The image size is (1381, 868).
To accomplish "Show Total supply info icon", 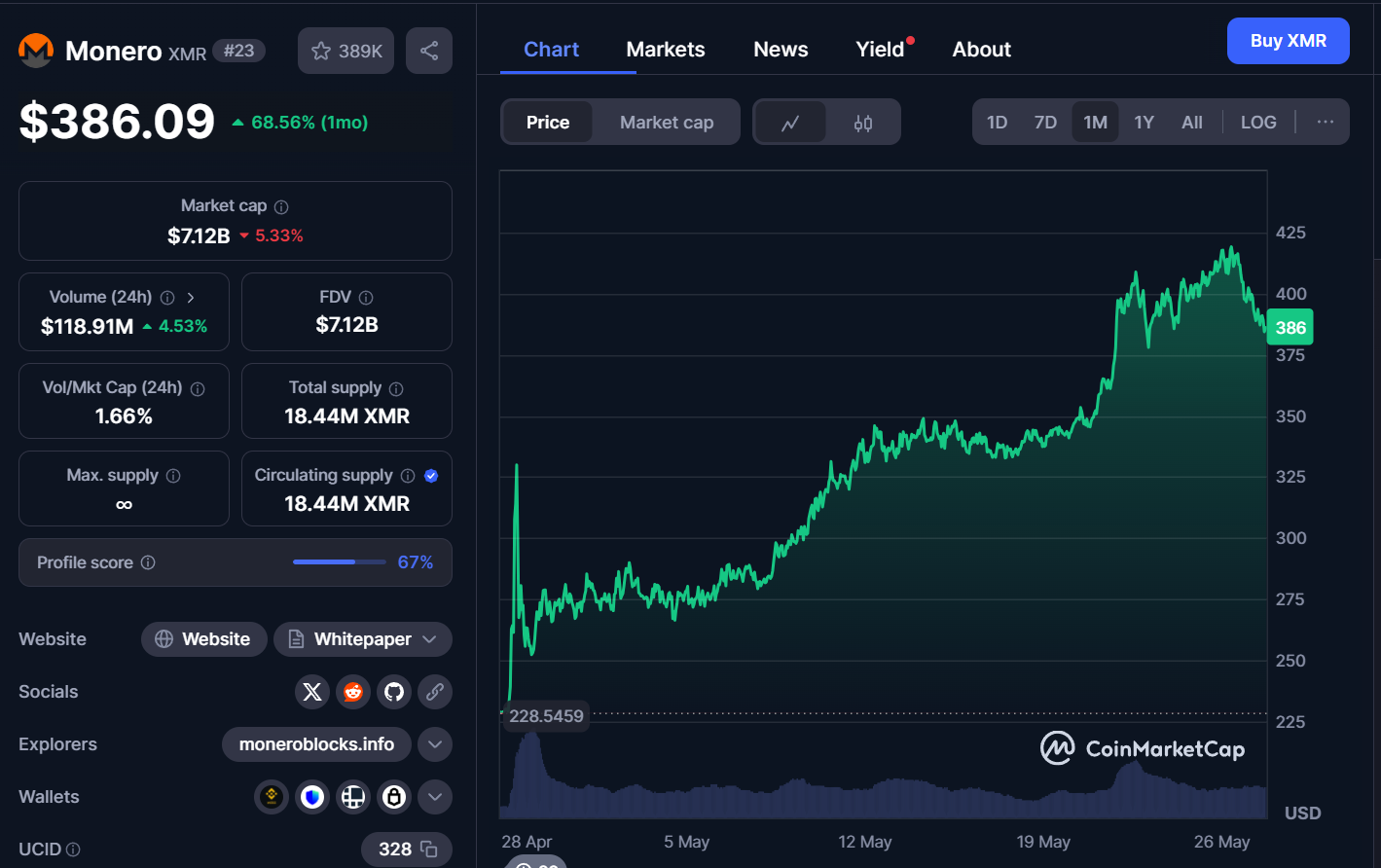I will (x=396, y=388).
